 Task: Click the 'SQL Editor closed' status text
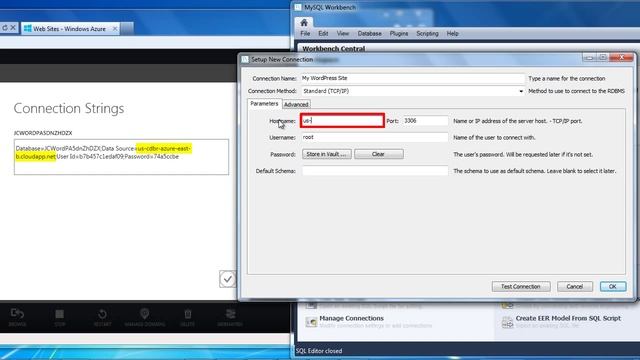click(x=319, y=351)
